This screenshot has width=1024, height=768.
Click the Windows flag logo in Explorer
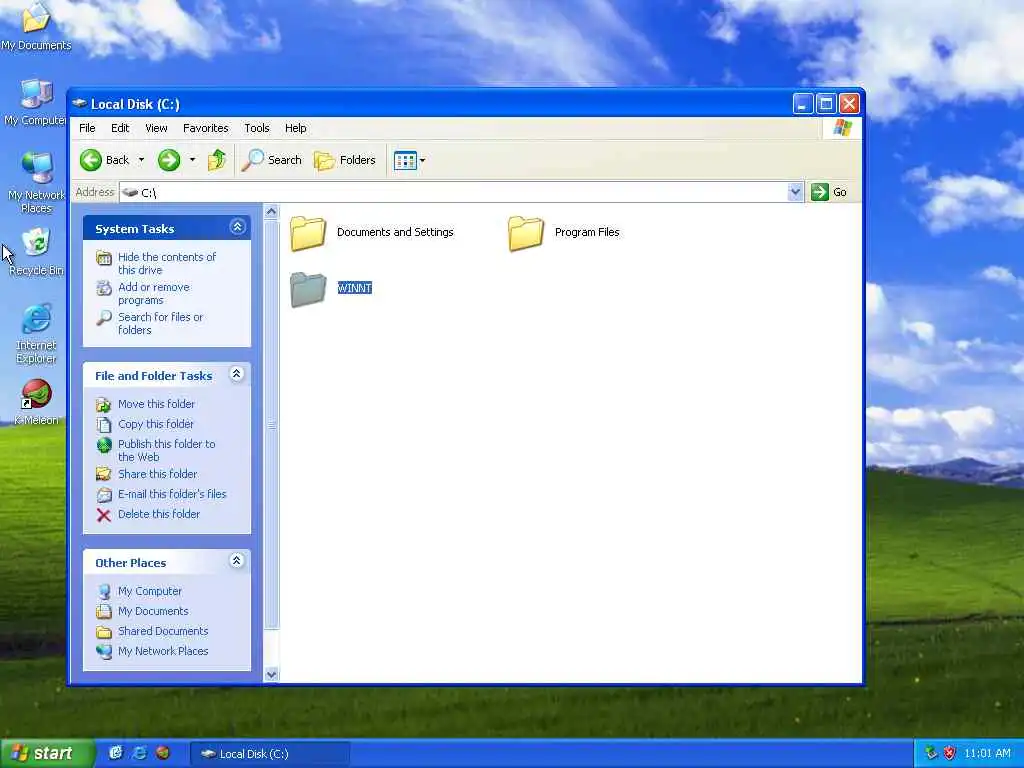click(842, 127)
